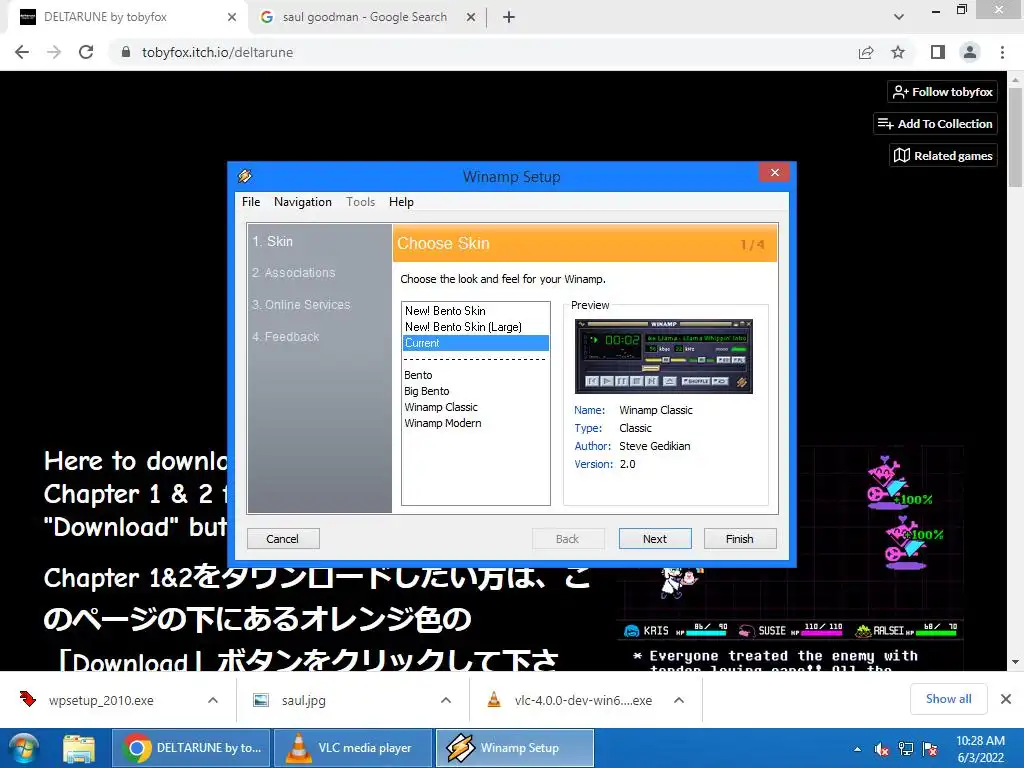Open the Chrome profile avatar
Screen dimensions: 1024x768
click(970, 52)
